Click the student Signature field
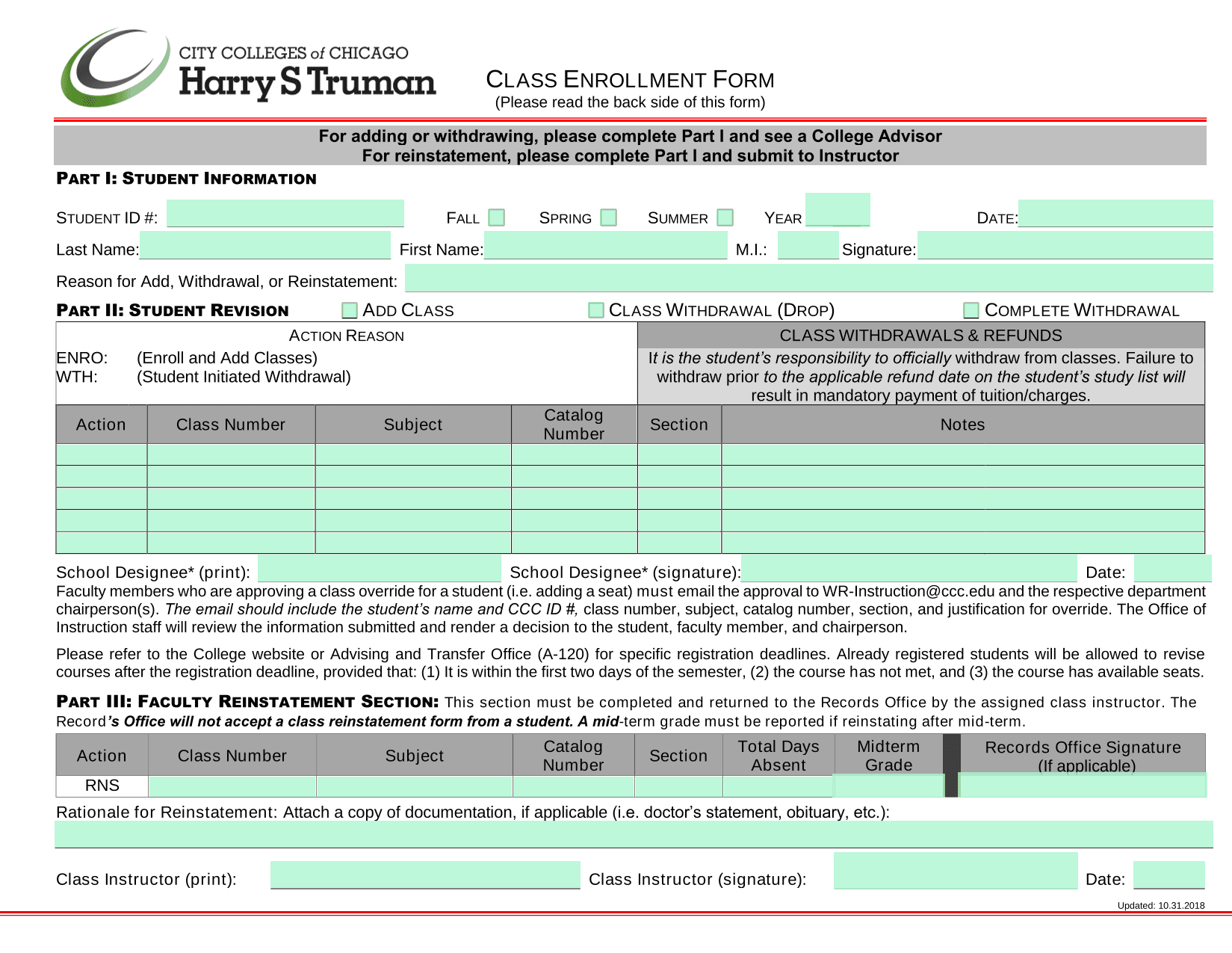 click(x=1065, y=245)
